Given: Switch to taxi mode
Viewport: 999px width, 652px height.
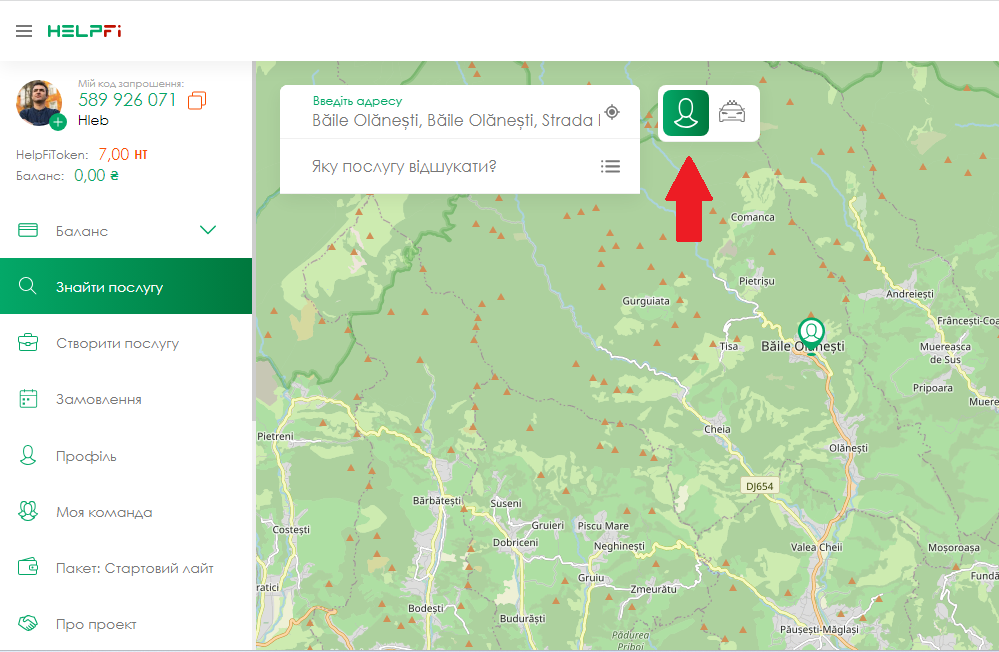Looking at the screenshot, I should pyautogui.click(x=733, y=113).
